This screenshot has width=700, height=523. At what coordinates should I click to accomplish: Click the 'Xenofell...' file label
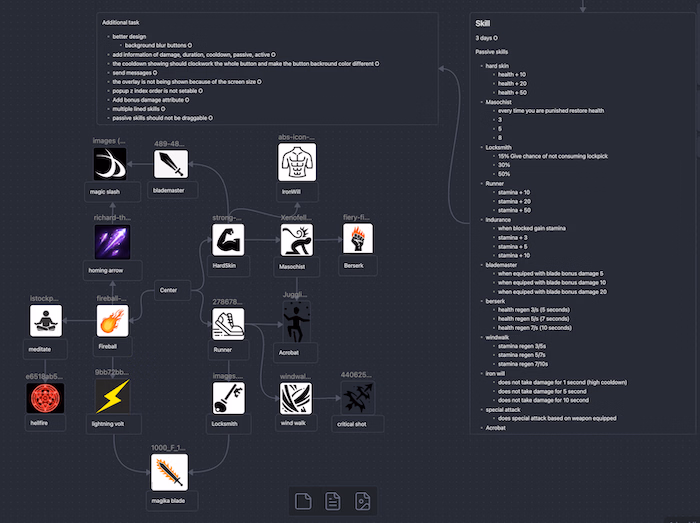tap(296, 217)
